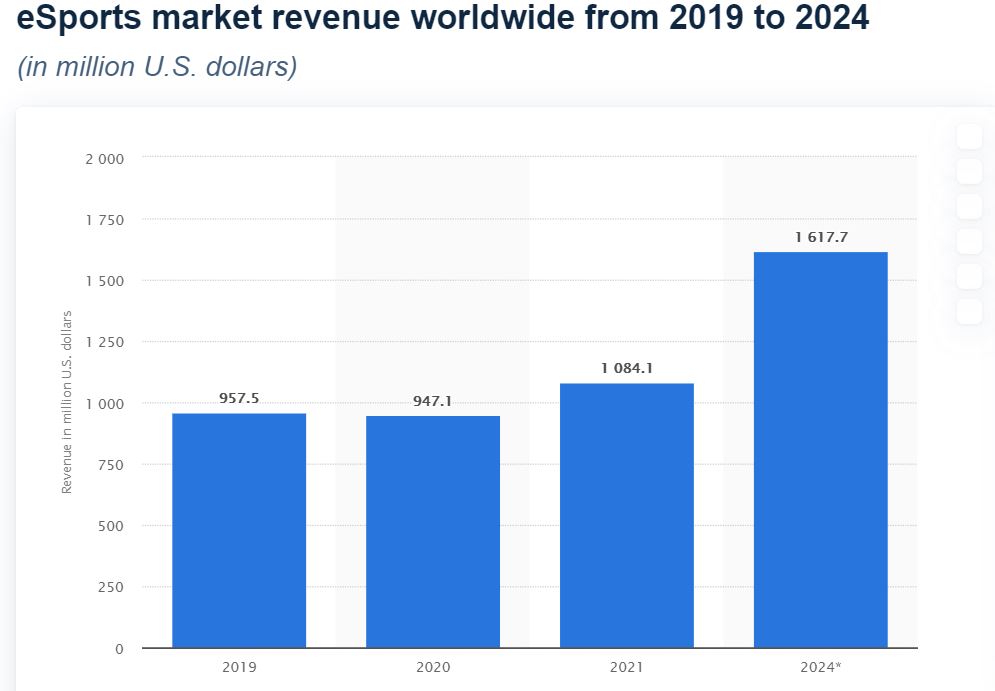Select the 2024* forecast revenue bar
995x691 pixels.
click(820, 450)
